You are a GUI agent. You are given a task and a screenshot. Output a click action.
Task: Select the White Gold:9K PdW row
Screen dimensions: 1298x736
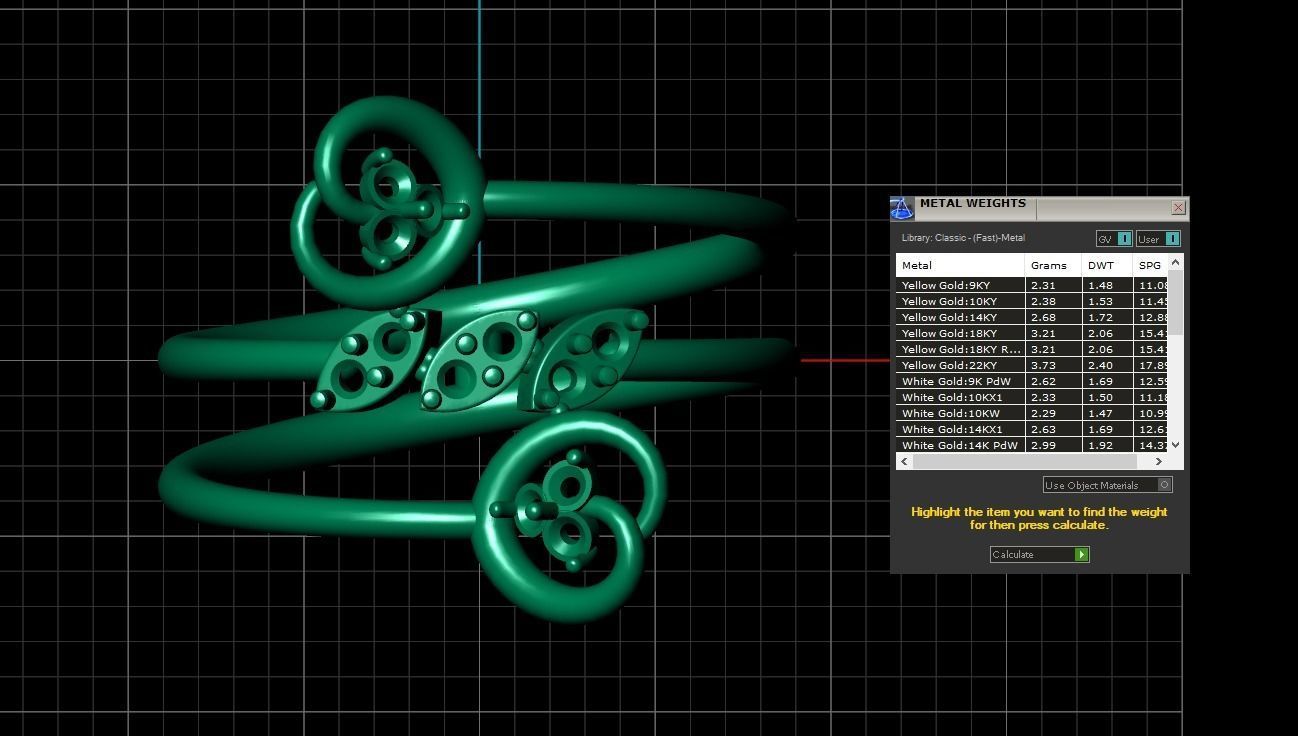point(1032,381)
